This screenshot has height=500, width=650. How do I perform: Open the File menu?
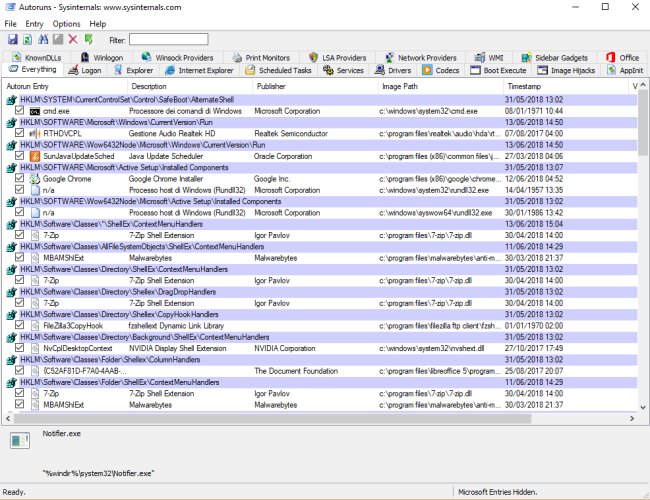[10, 24]
